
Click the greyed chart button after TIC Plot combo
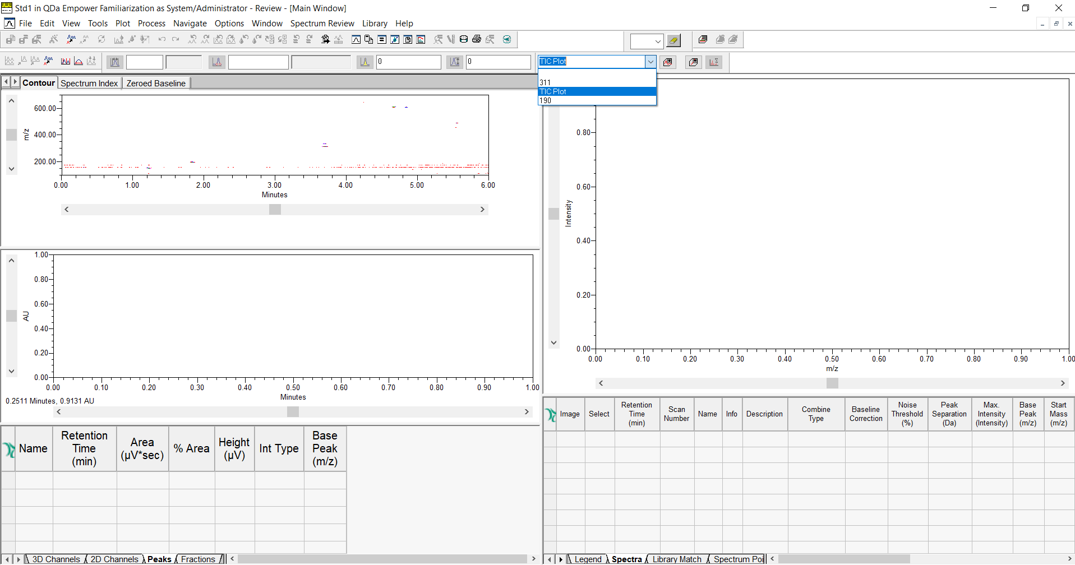click(x=714, y=62)
